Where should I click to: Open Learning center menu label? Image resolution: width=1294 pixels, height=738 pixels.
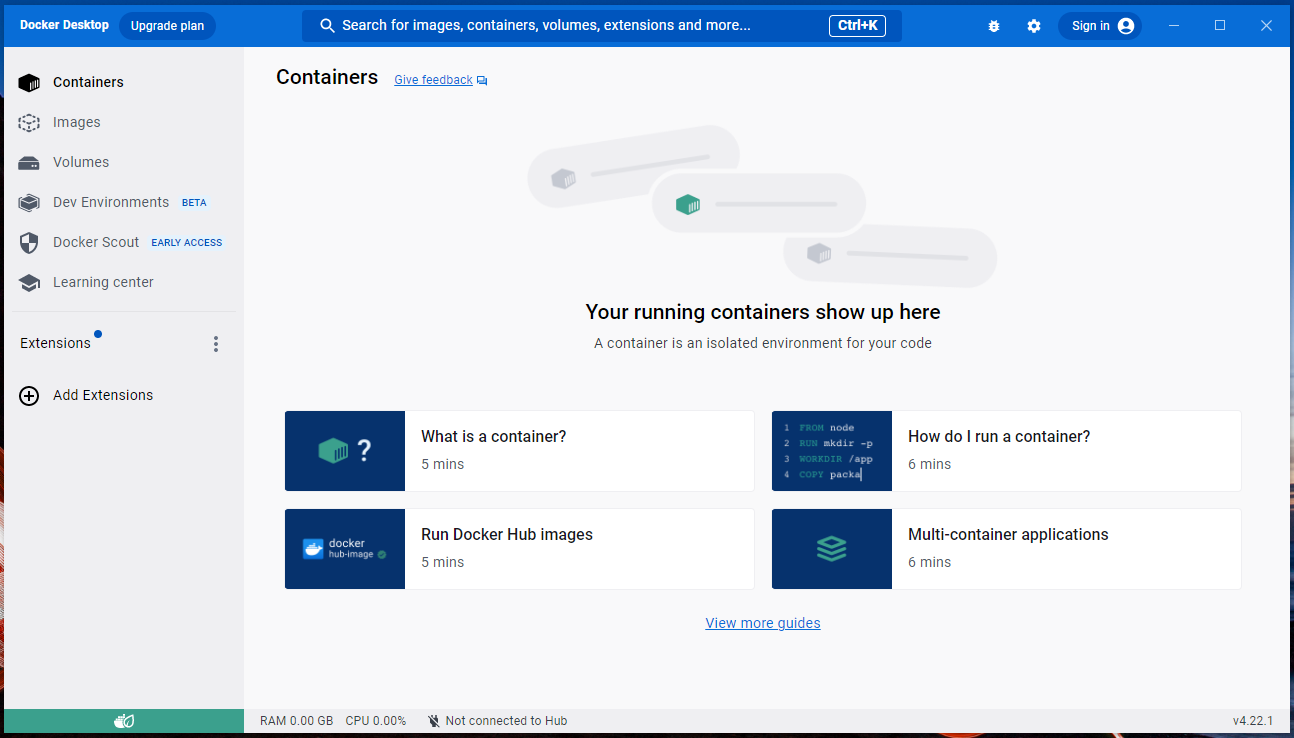coord(103,282)
